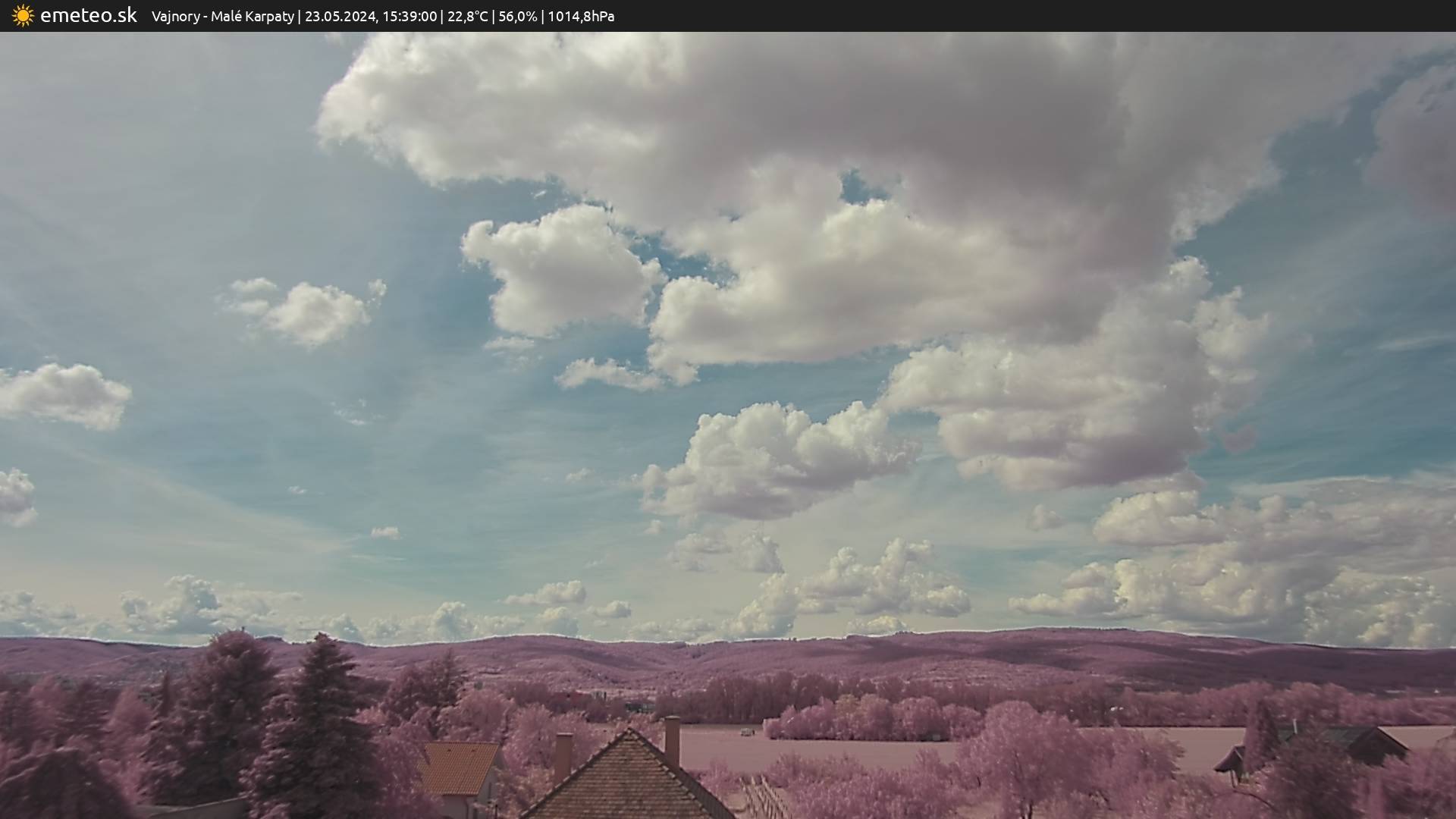
Task: Click the orange tiled roof on left
Action: [457, 766]
